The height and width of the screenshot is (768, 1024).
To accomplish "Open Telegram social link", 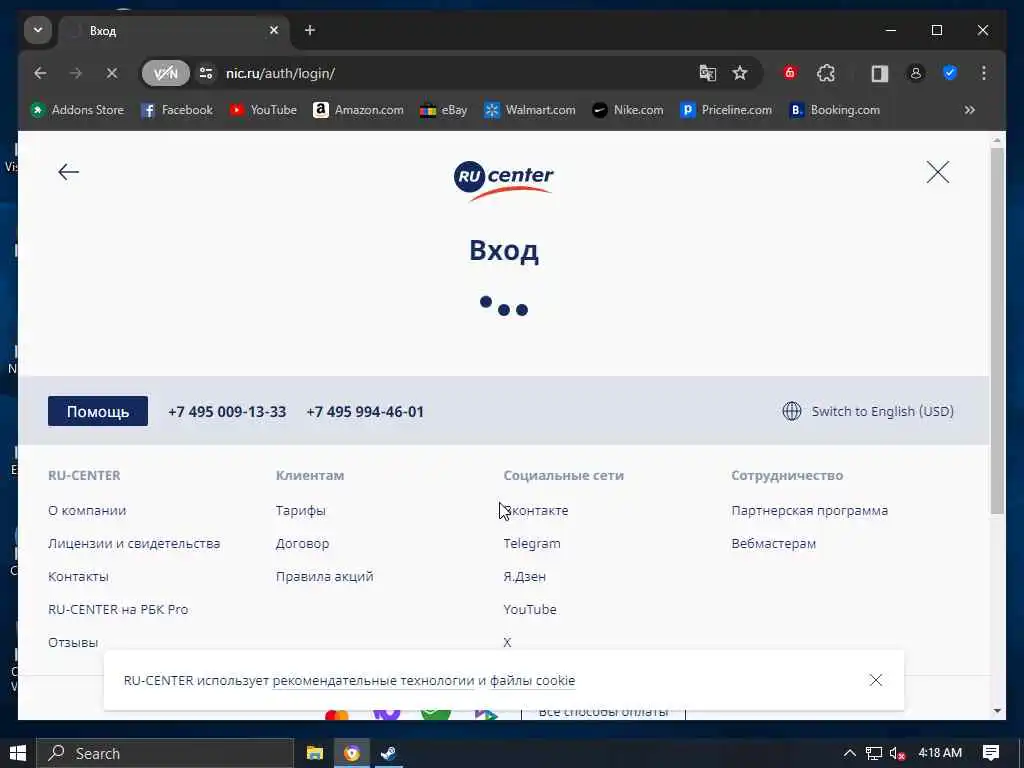I will pos(532,543).
